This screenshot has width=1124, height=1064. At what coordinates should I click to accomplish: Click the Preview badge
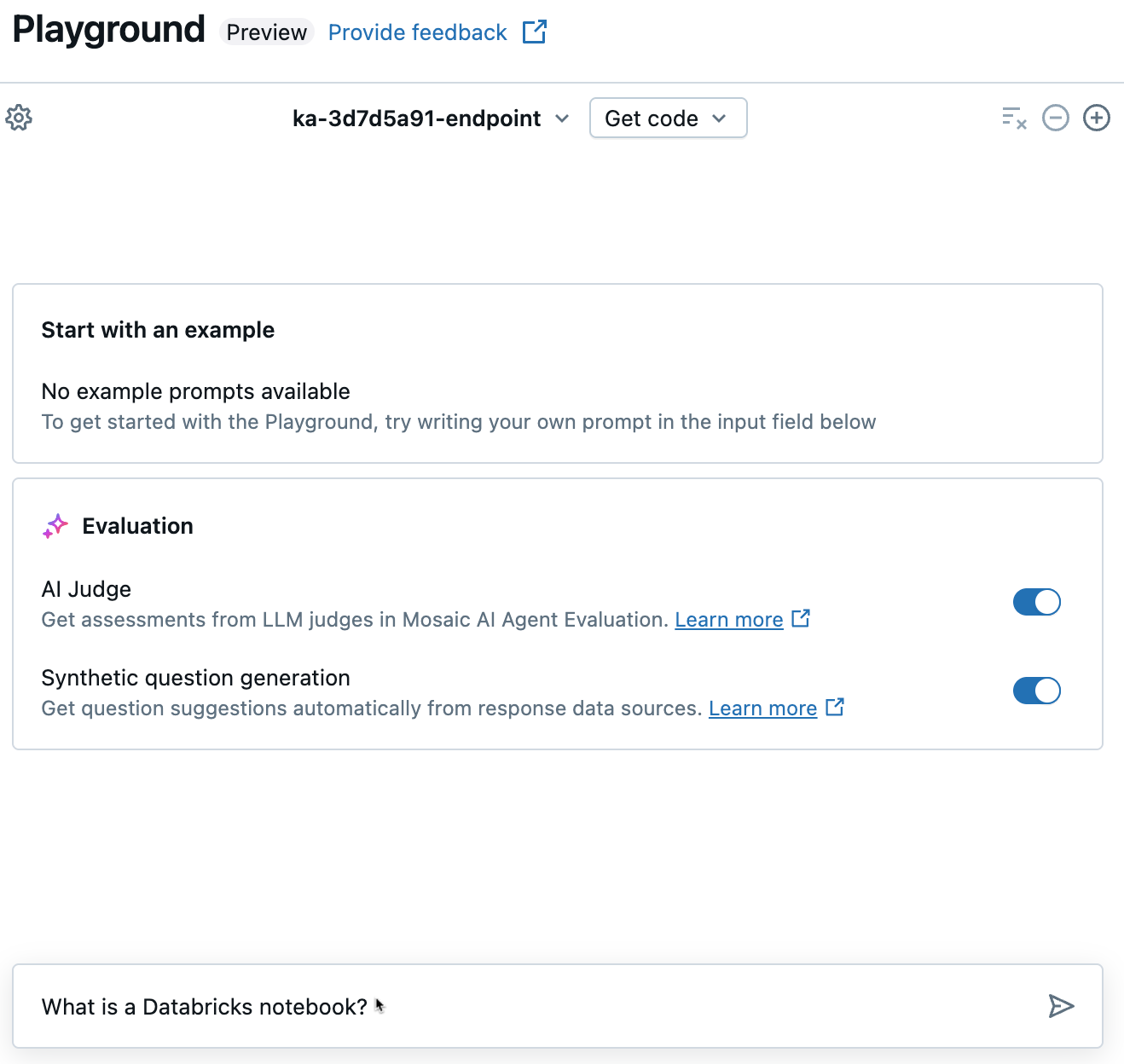266,32
